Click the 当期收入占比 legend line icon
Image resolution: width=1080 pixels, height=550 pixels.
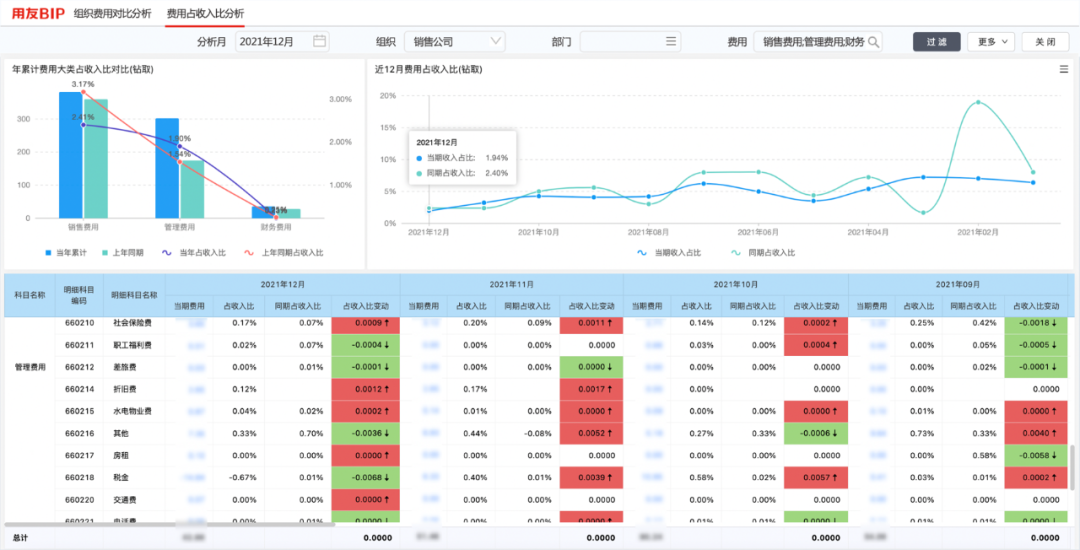642,253
